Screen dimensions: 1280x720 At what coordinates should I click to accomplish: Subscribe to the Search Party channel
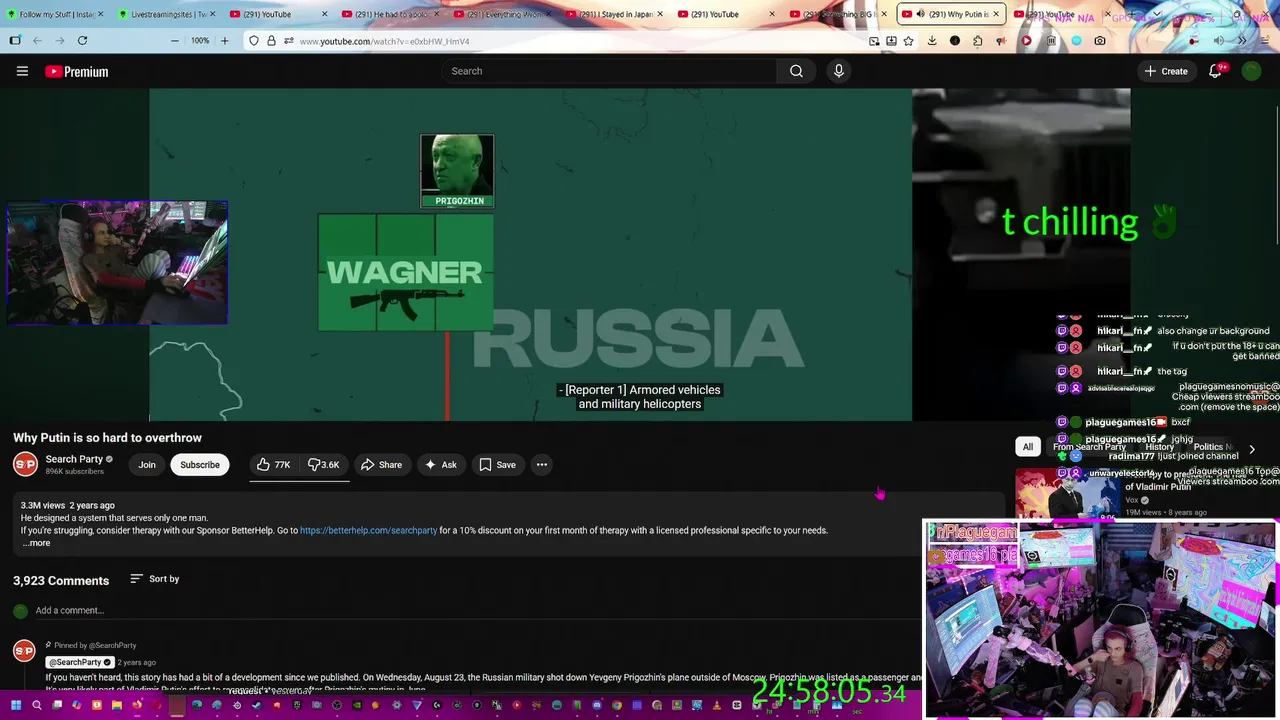pos(200,464)
